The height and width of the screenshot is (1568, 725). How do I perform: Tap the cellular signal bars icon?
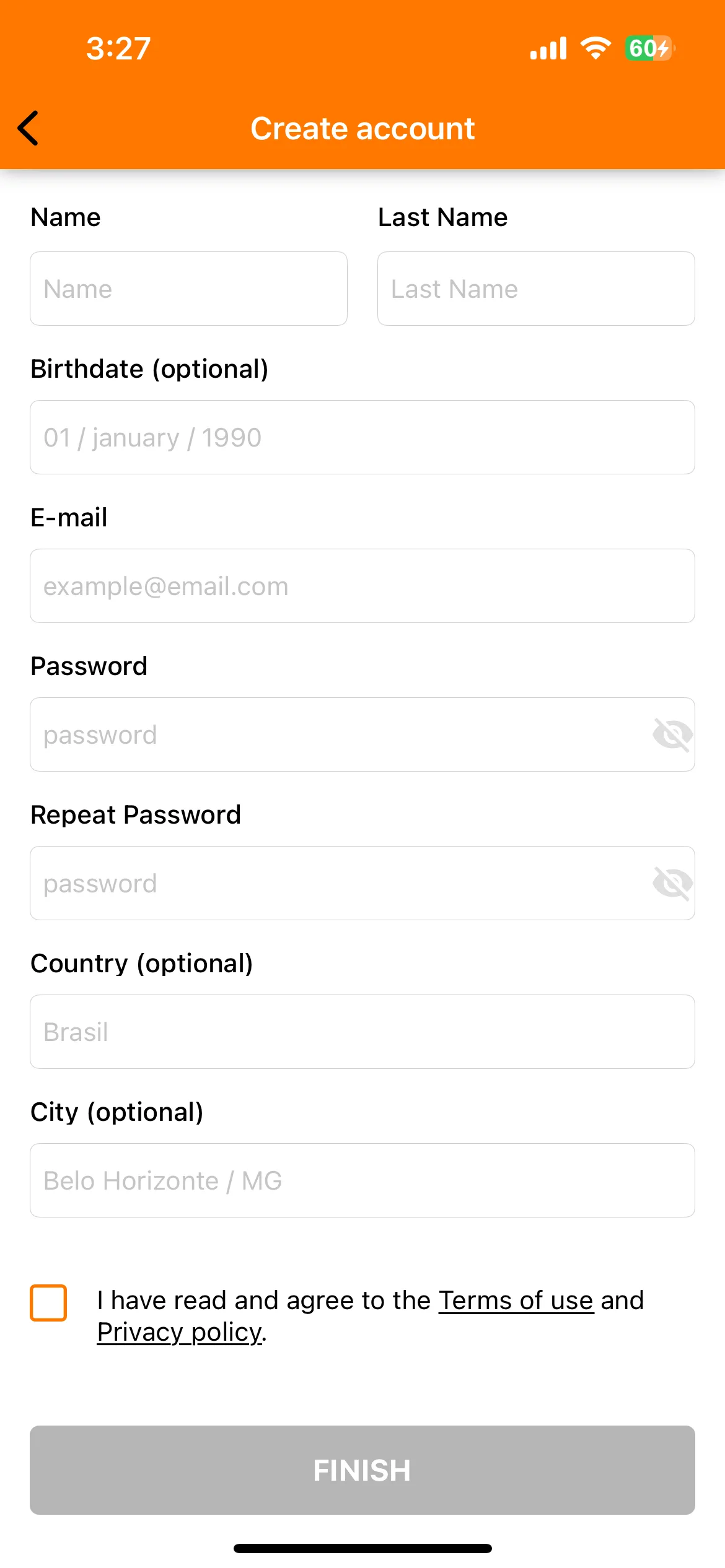pyautogui.click(x=548, y=48)
